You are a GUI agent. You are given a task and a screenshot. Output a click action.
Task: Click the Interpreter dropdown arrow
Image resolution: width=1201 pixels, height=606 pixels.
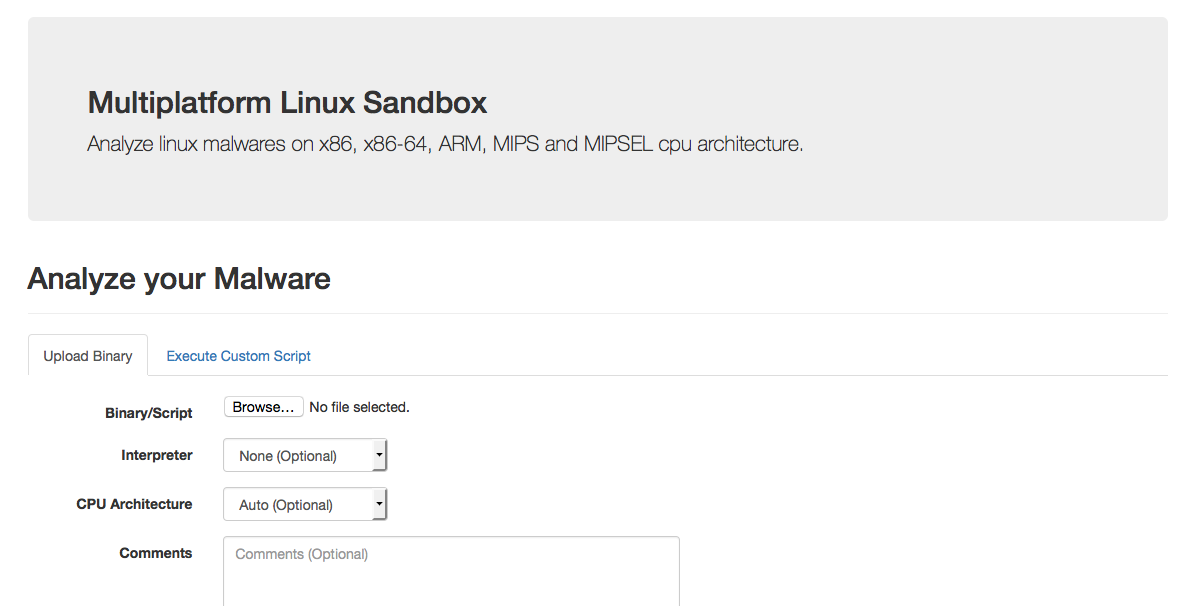point(380,455)
